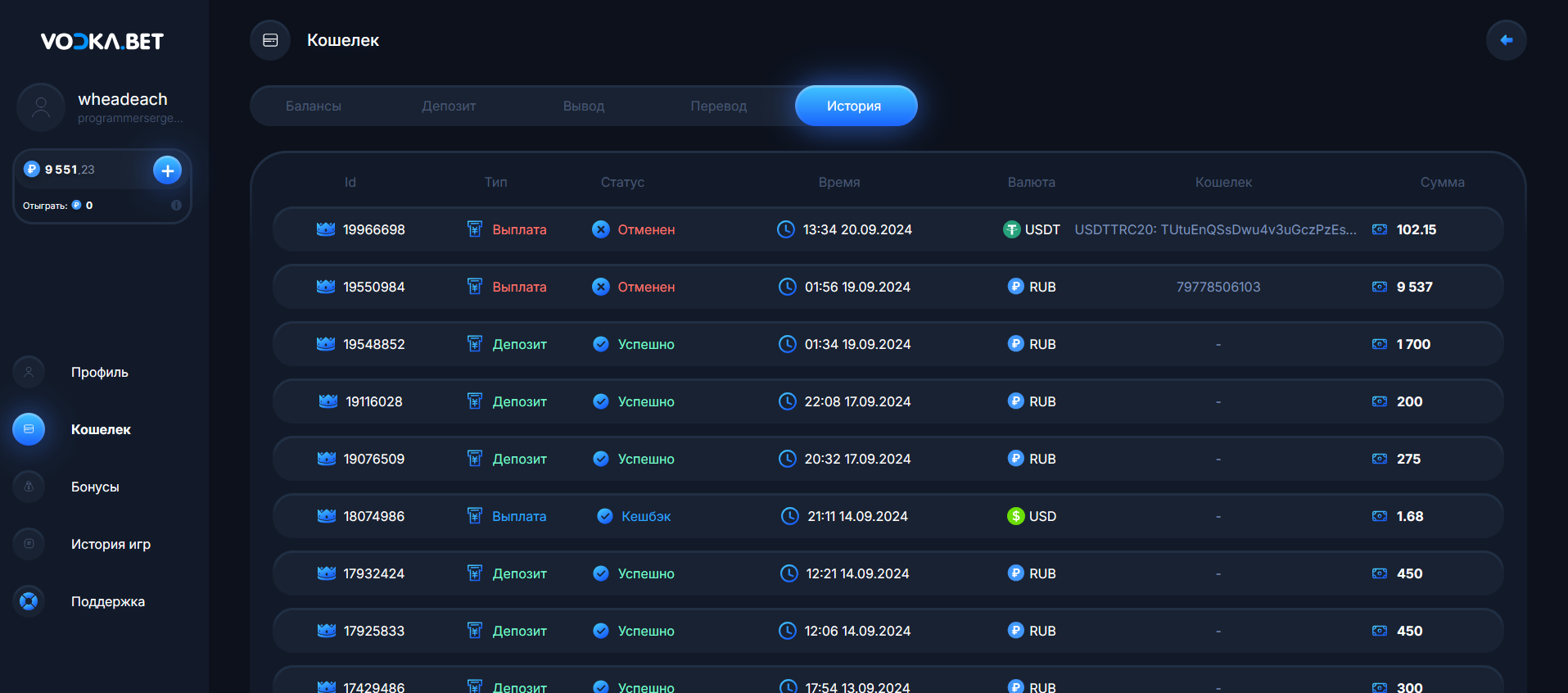Open the Депозит tab

pyautogui.click(x=449, y=106)
